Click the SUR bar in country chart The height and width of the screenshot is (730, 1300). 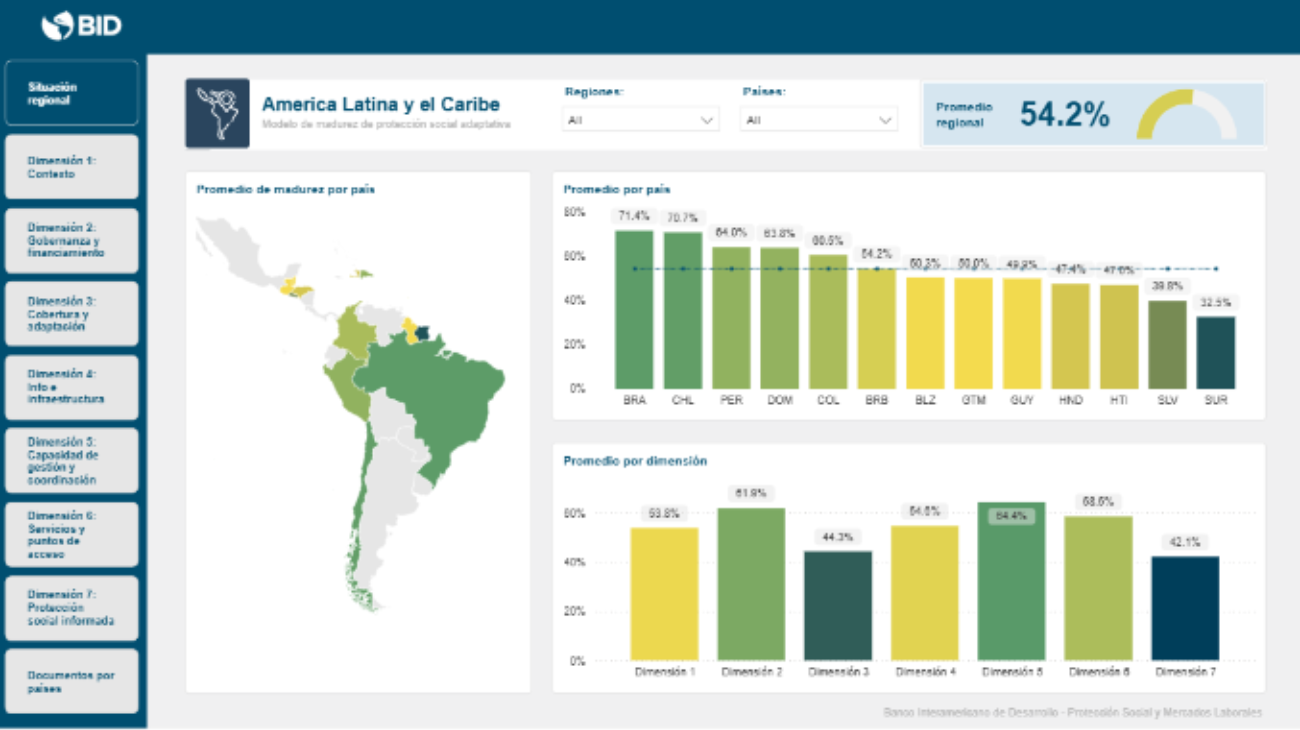[x=1215, y=353]
